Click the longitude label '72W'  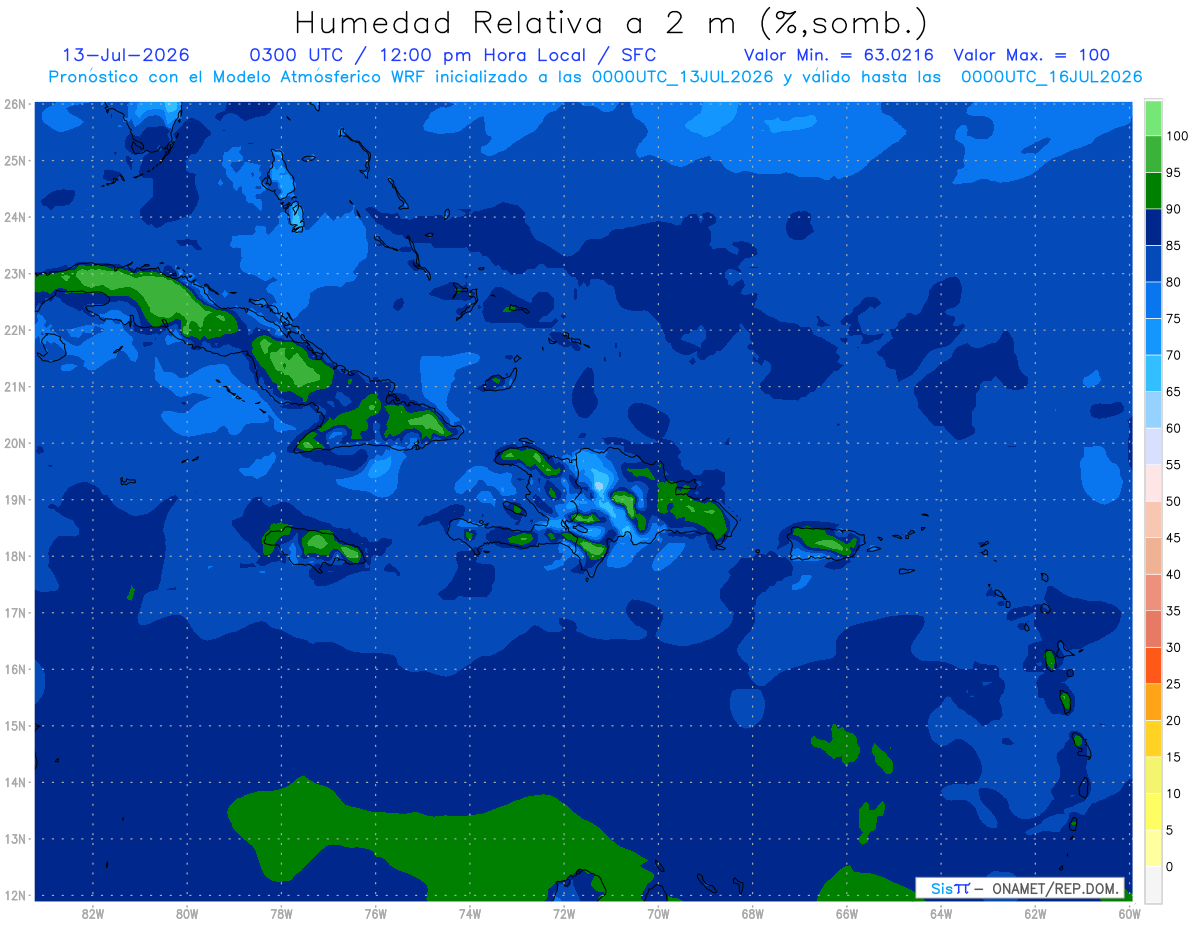pos(564,914)
